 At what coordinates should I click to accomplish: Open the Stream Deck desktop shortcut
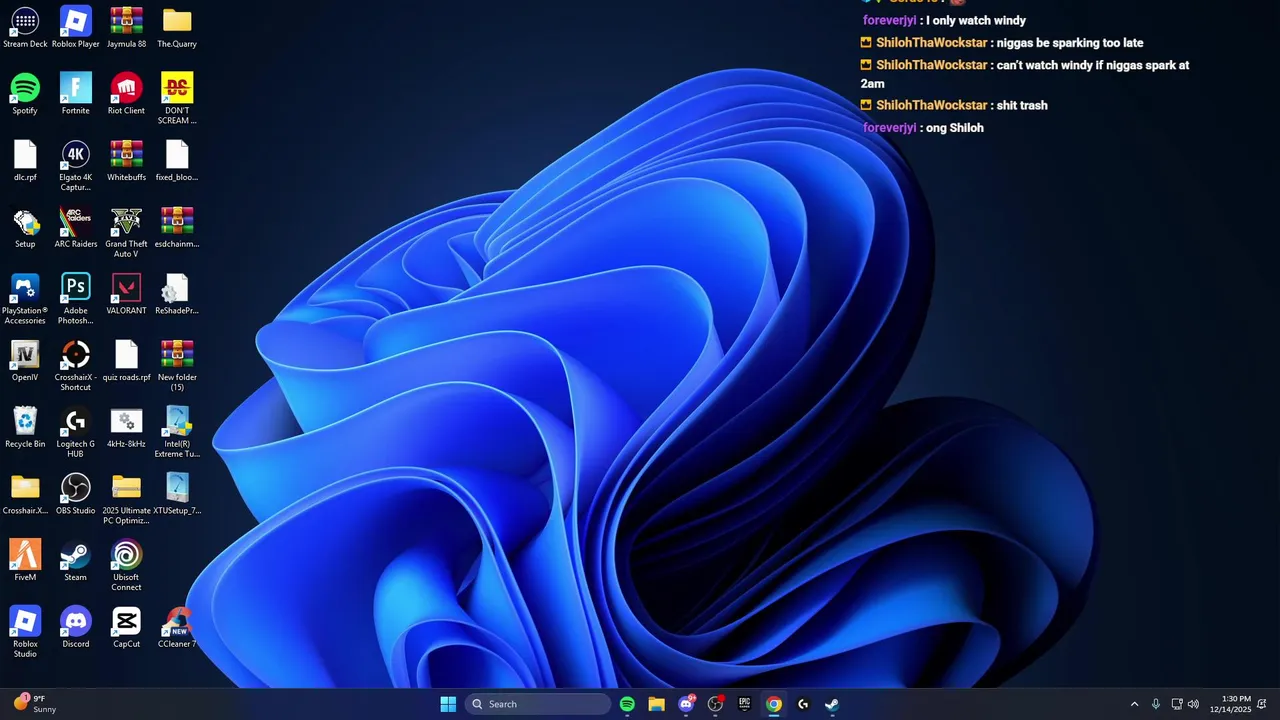click(25, 27)
